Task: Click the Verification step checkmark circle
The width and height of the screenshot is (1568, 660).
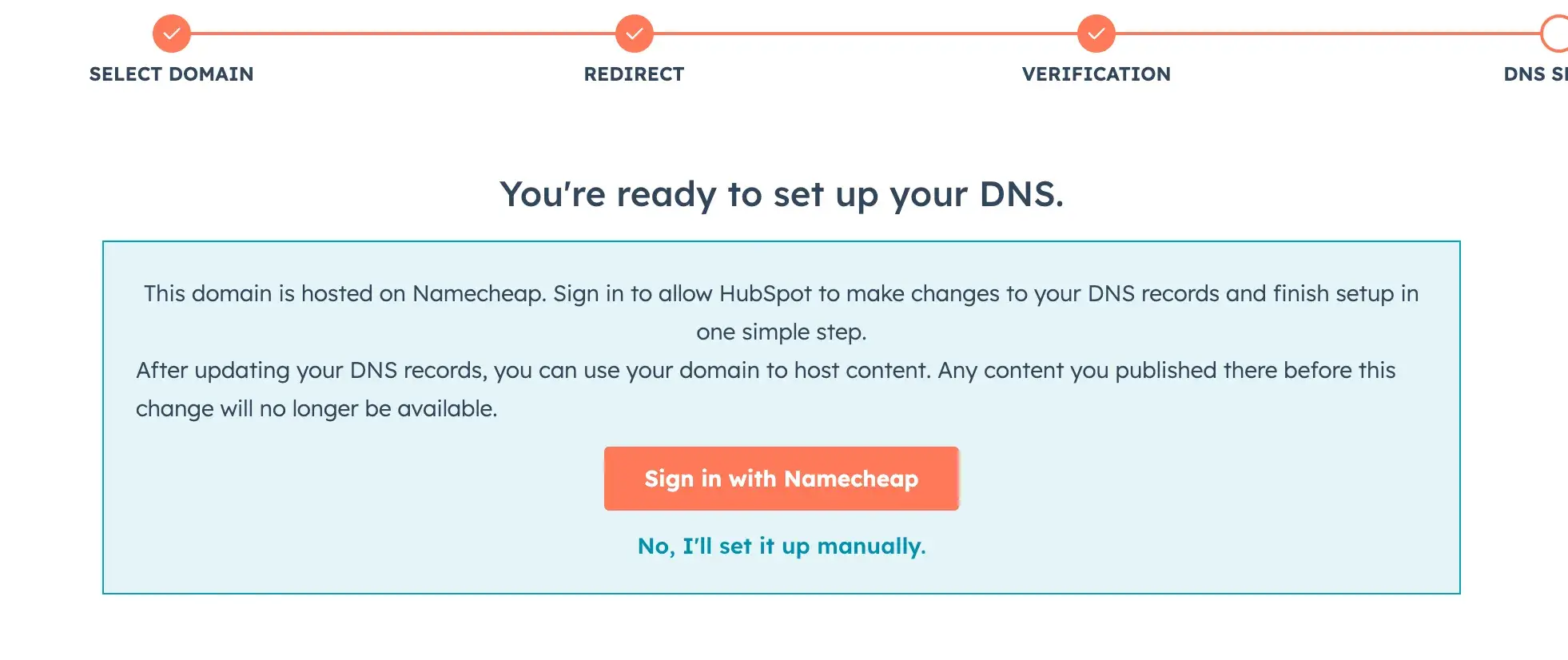Action: [1096, 34]
